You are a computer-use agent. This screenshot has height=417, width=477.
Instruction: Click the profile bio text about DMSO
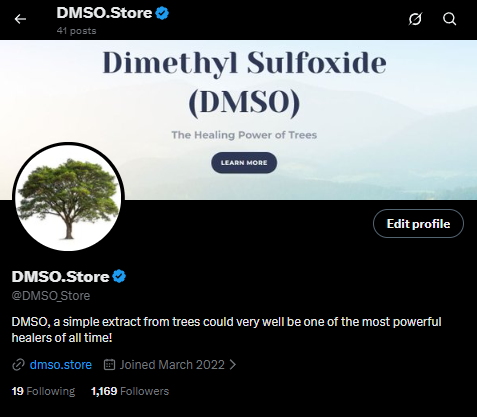click(x=227, y=330)
